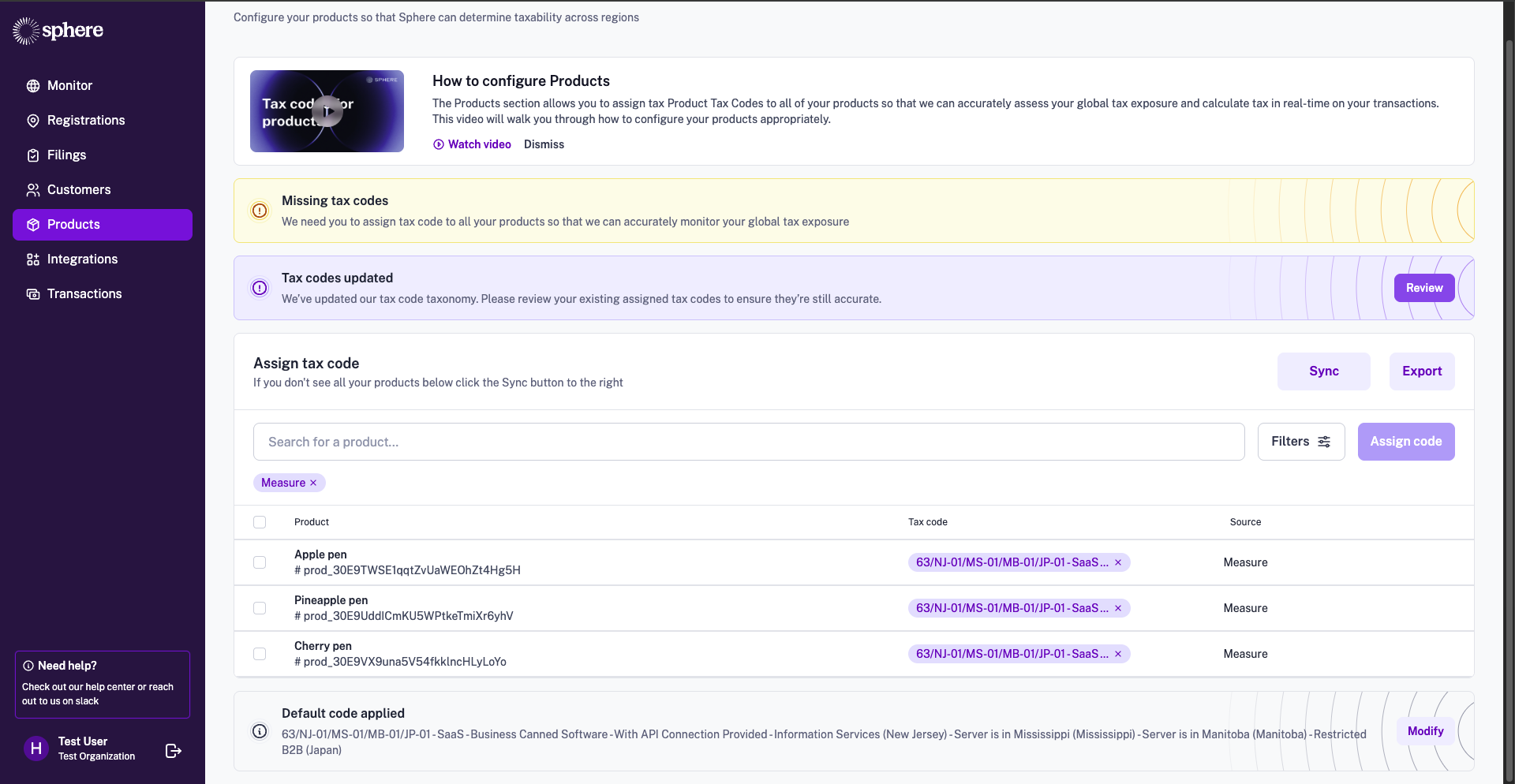
Task: Click Modify on the default code banner
Action: (1425, 731)
